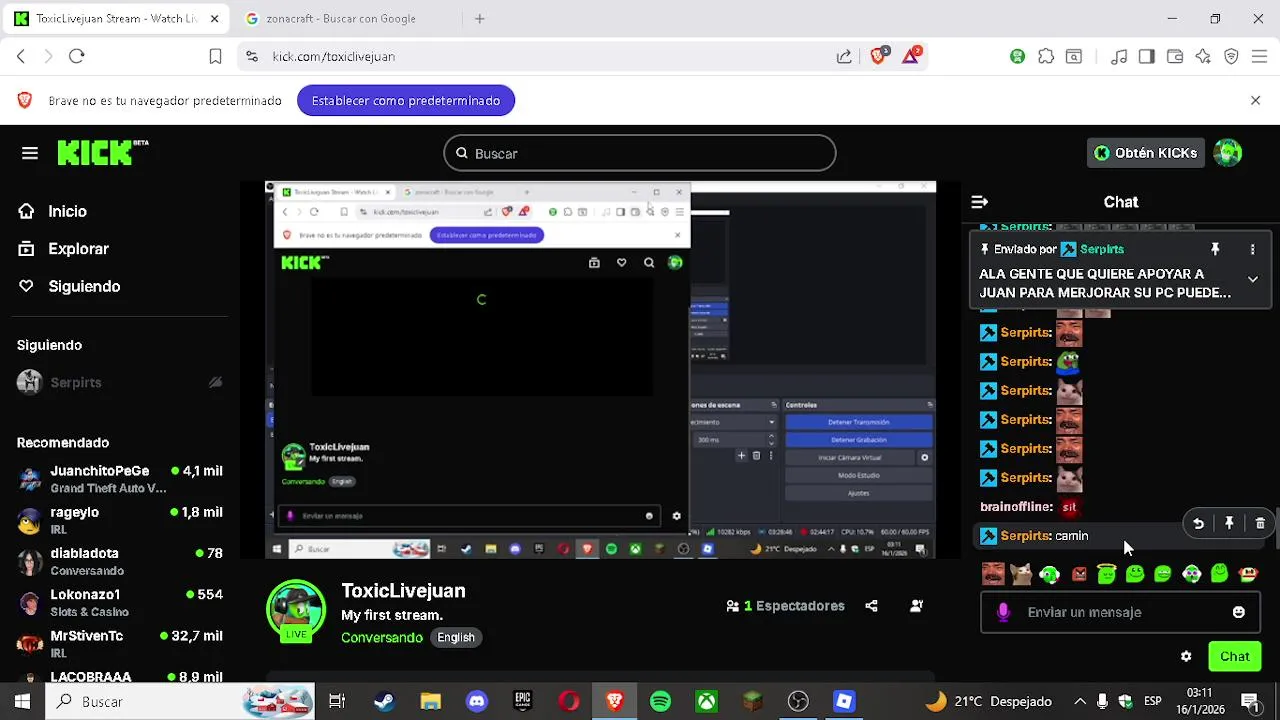Open browser extensions puzzle icon
The height and width of the screenshot is (720, 1280).
1046,57
